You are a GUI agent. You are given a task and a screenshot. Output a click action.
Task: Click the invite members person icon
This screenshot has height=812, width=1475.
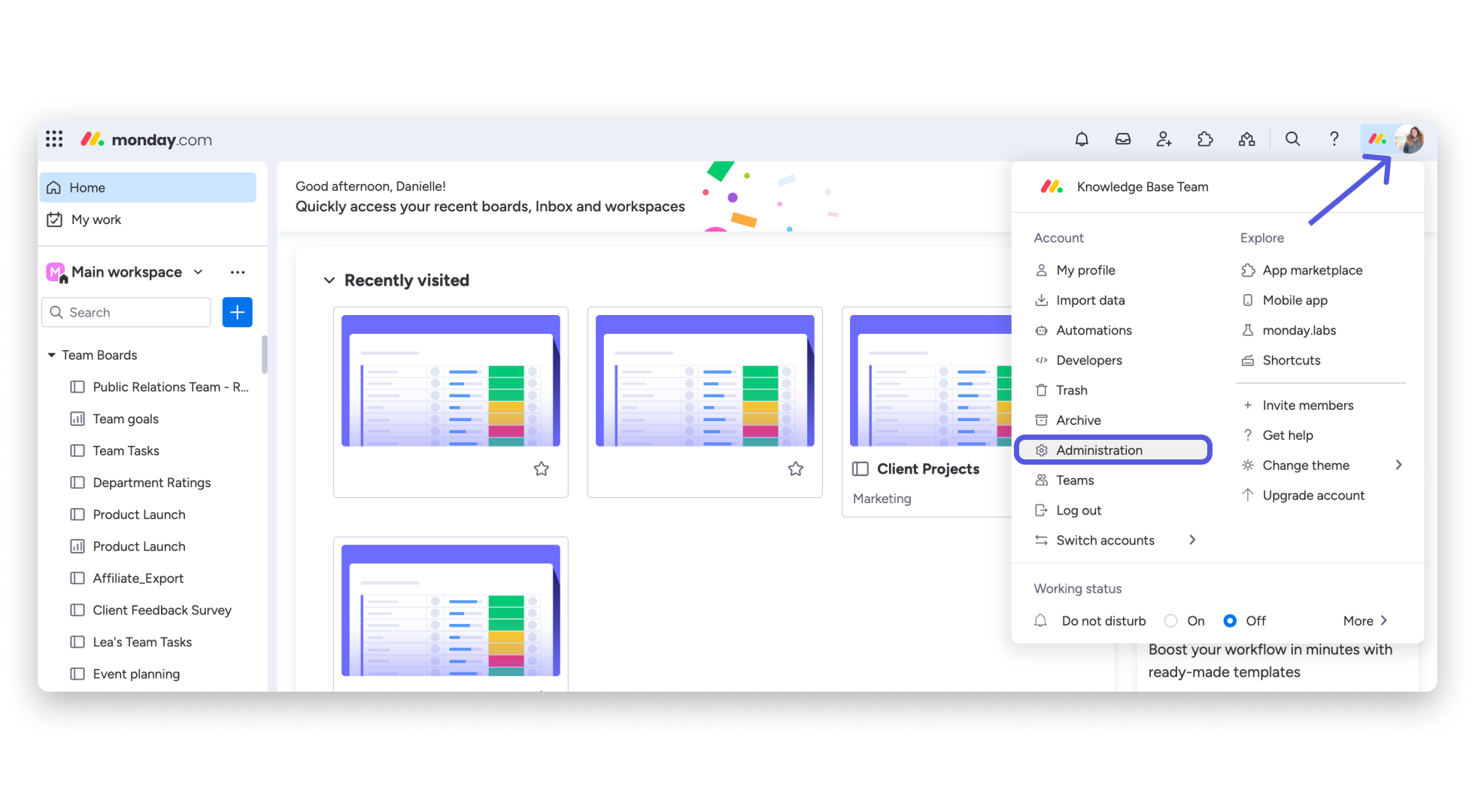coord(1164,139)
